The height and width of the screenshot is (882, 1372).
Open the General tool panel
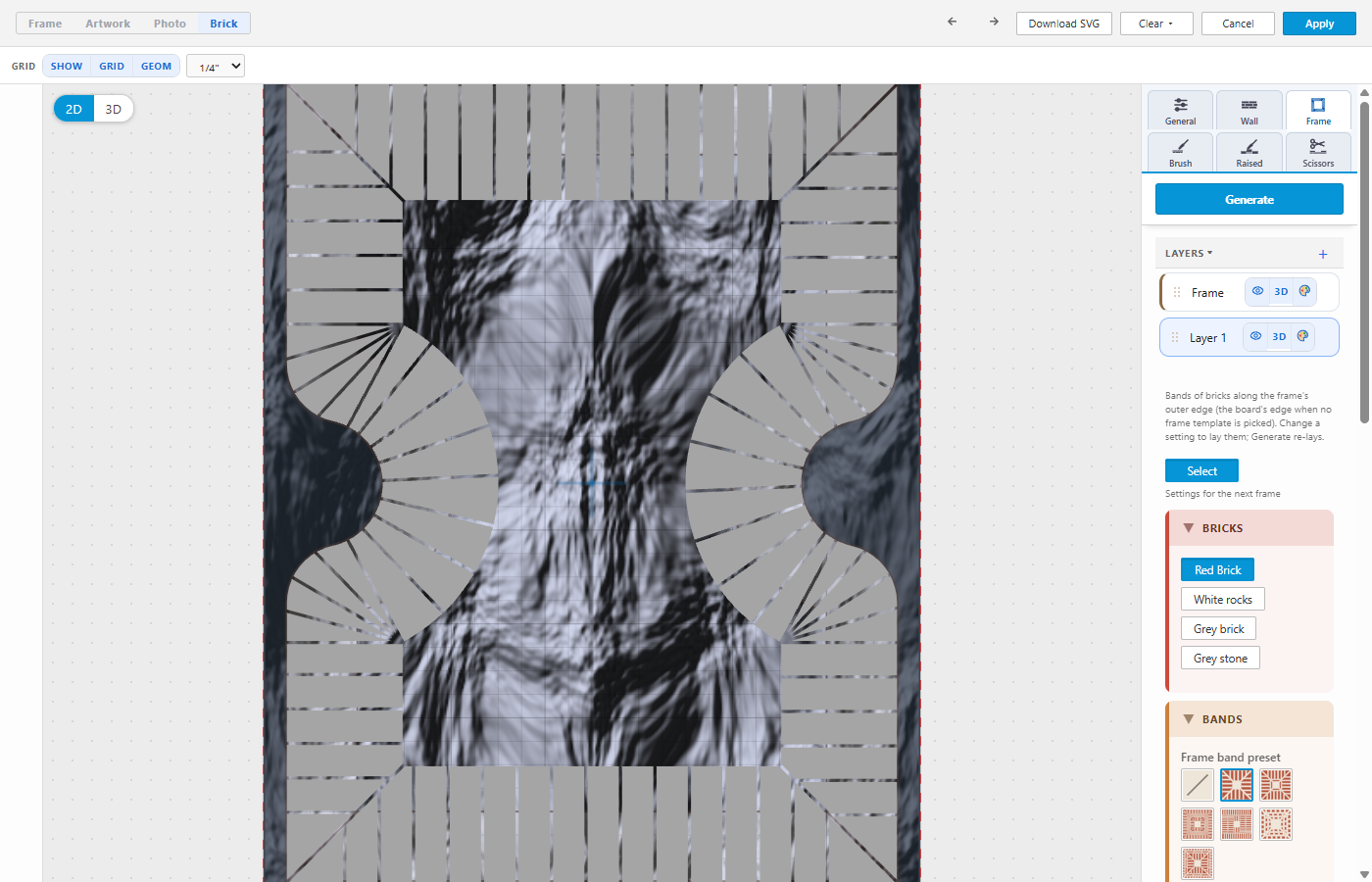pyautogui.click(x=1181, y=111)
